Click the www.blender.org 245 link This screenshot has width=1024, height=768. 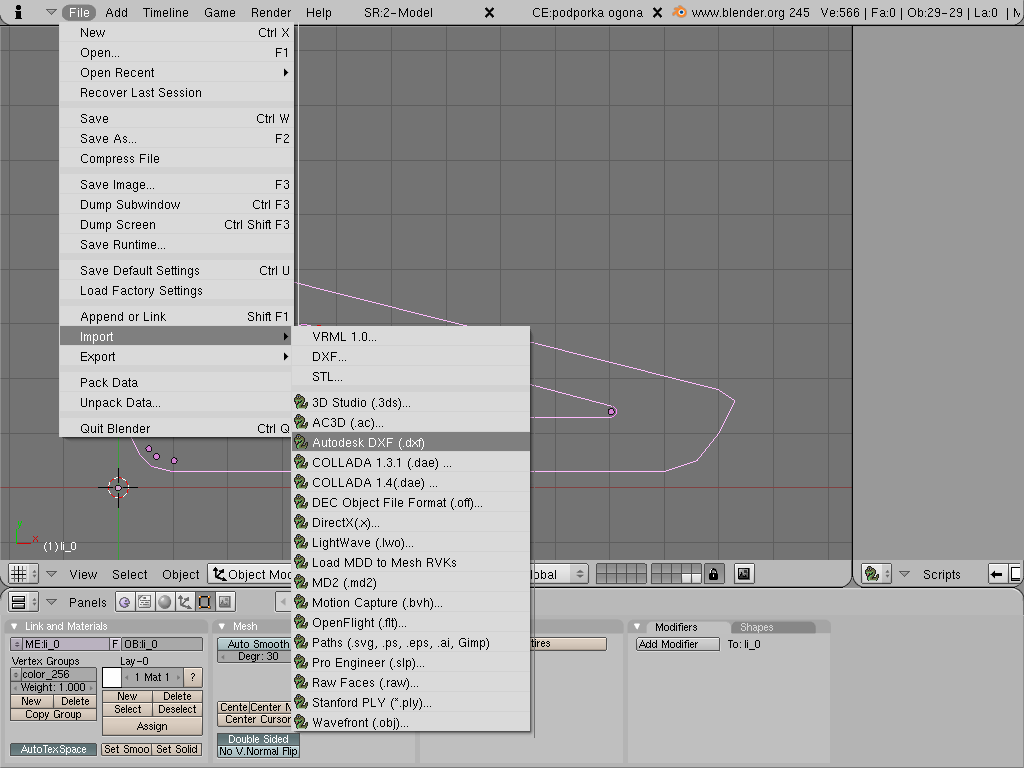click(750, 12)
